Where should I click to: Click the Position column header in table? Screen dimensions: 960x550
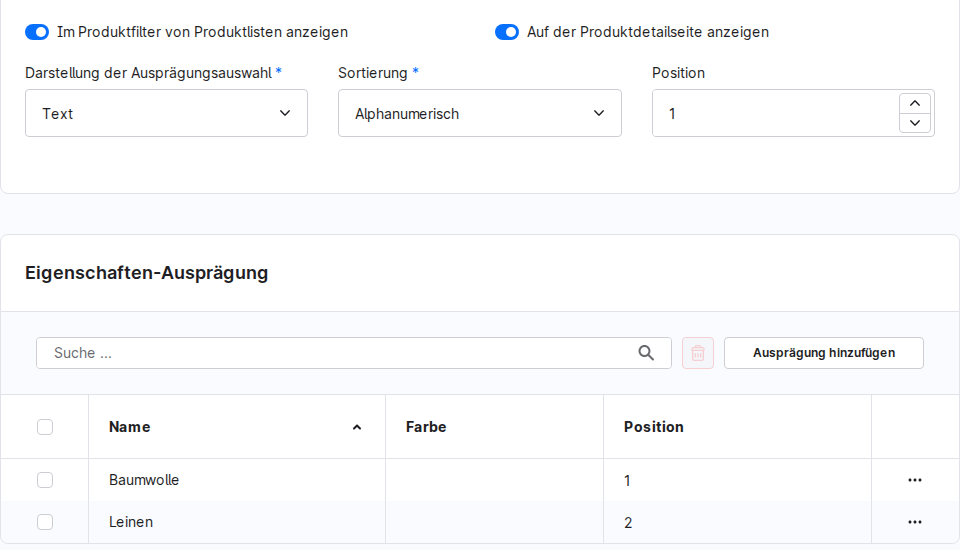click(737, 427)
